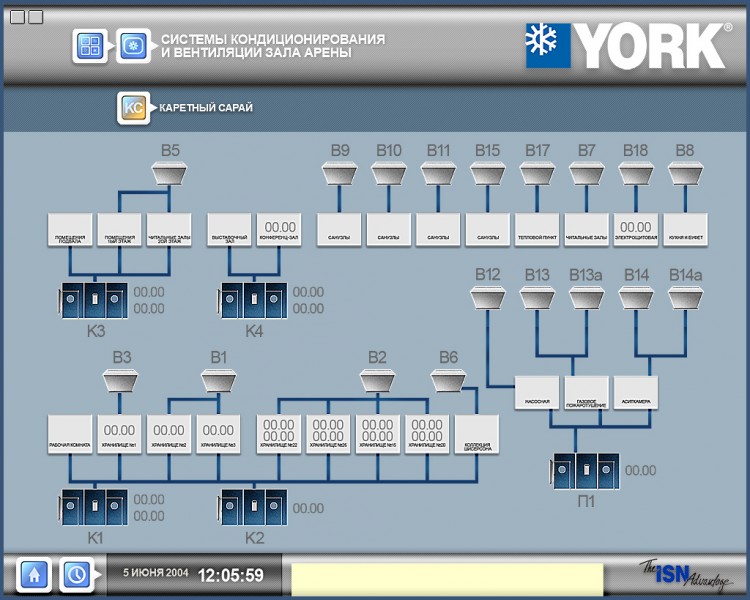Open the Рабочая комната room box
Screen dimensions: 750x600
[70, 434]
